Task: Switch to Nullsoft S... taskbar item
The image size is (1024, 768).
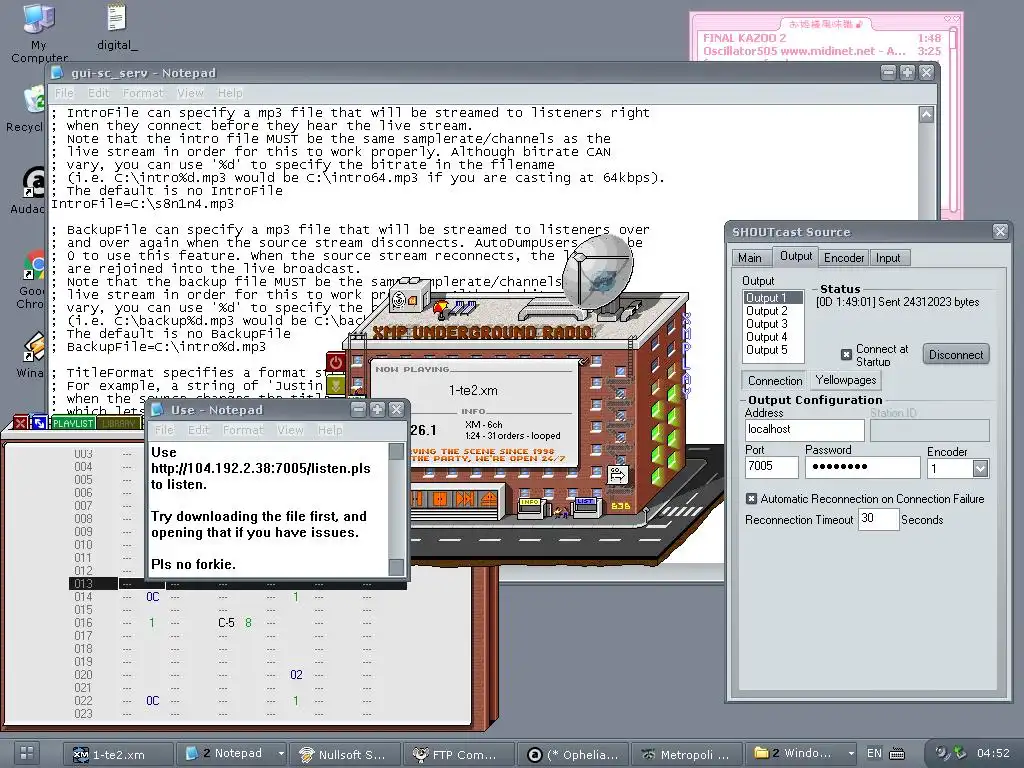Action: click(346, 754)
